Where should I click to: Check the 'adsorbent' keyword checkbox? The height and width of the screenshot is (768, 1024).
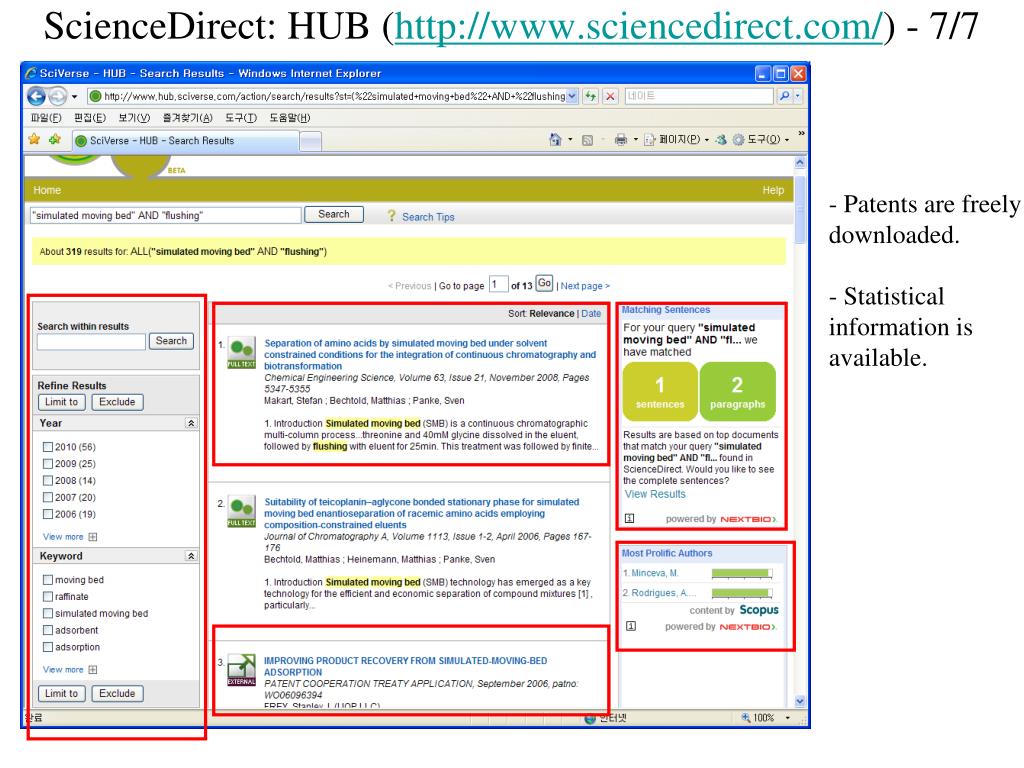tap(48, 630)
